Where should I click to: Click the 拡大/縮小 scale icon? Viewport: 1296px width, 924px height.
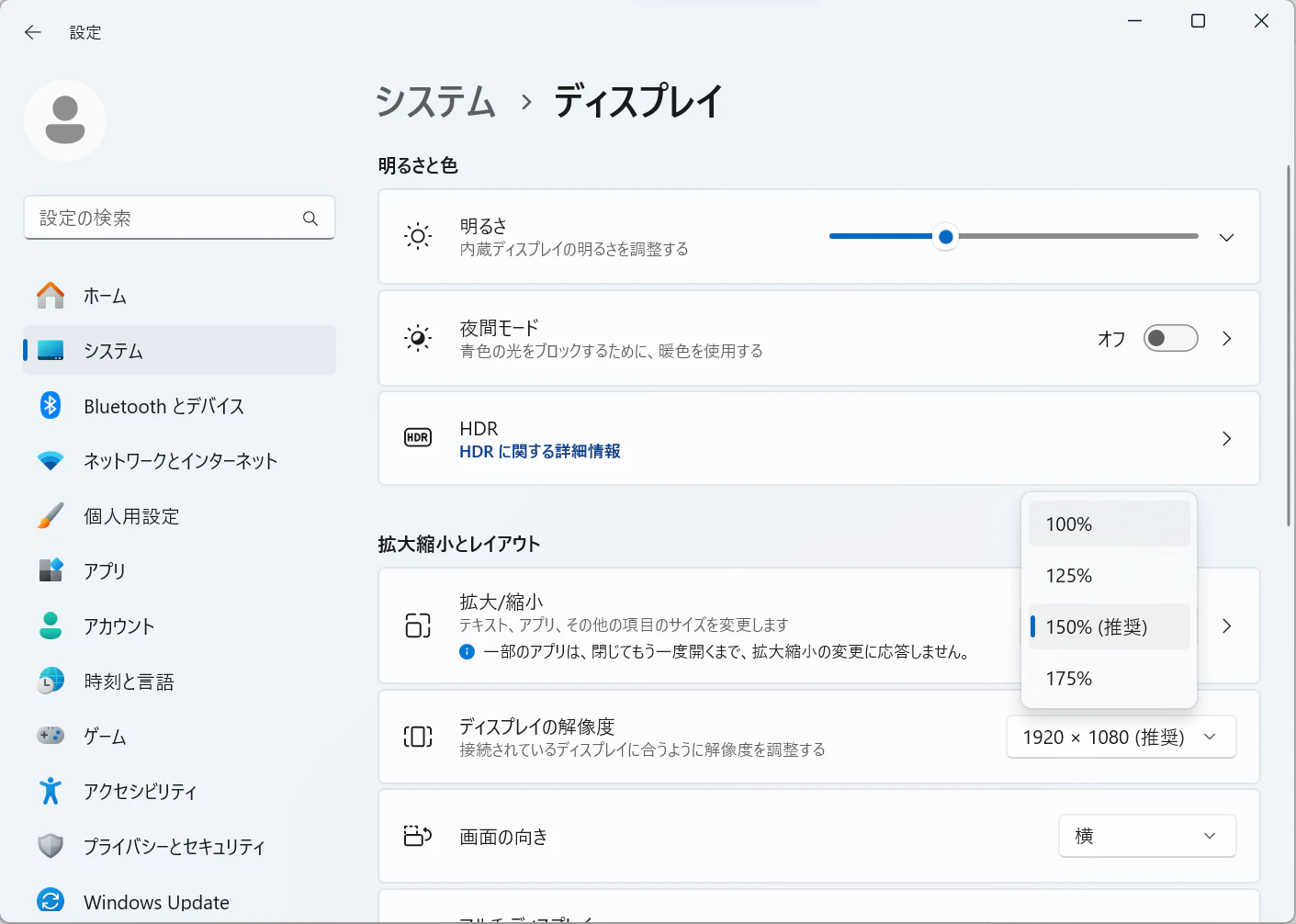coord(418,625)
